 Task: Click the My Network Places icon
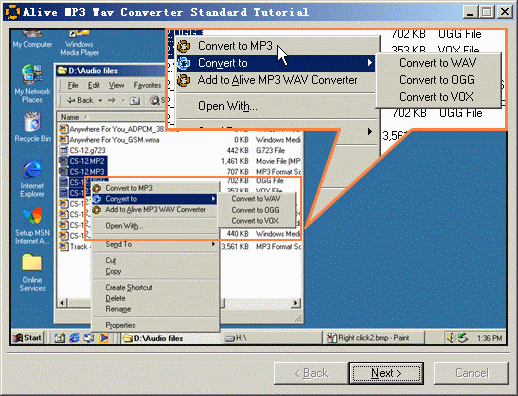point(32,84)
